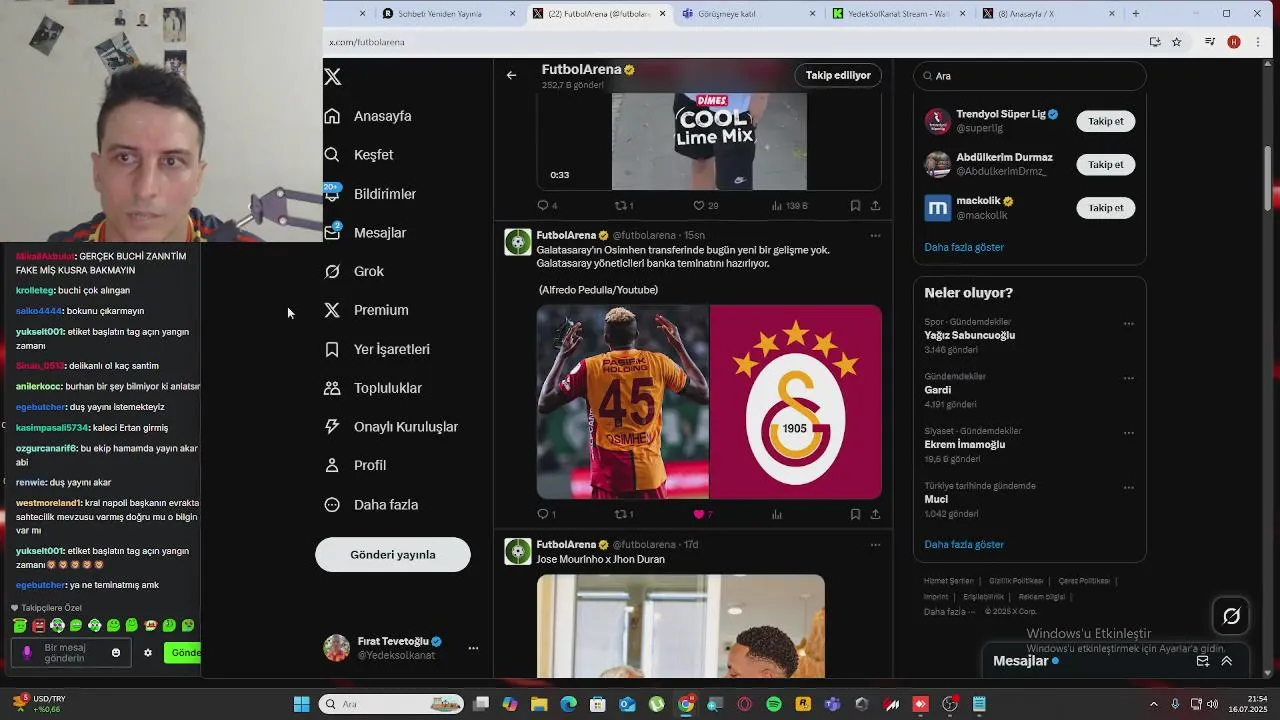1280x720 pixels.
Task: Open emoji picker in chat input
Action: pos(116,653)
